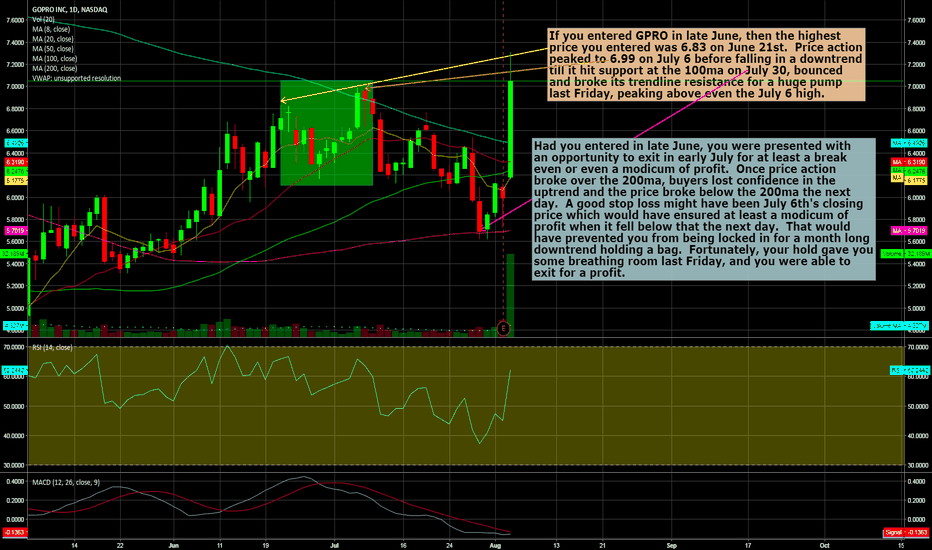Click the tall green volume bar in August
This screenshot has width=932, height=550.
click(x=510, y=295)
